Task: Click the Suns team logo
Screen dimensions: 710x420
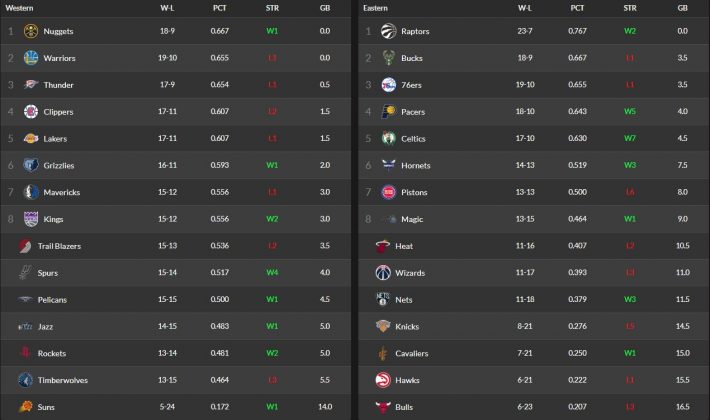Action: 25,407
